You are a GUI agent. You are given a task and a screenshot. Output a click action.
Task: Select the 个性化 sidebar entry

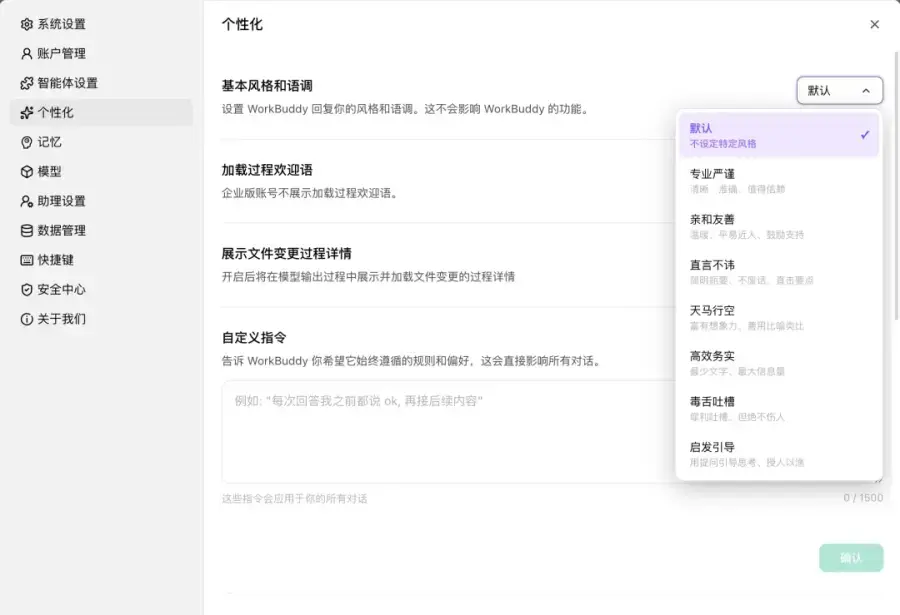pos(101,113)
